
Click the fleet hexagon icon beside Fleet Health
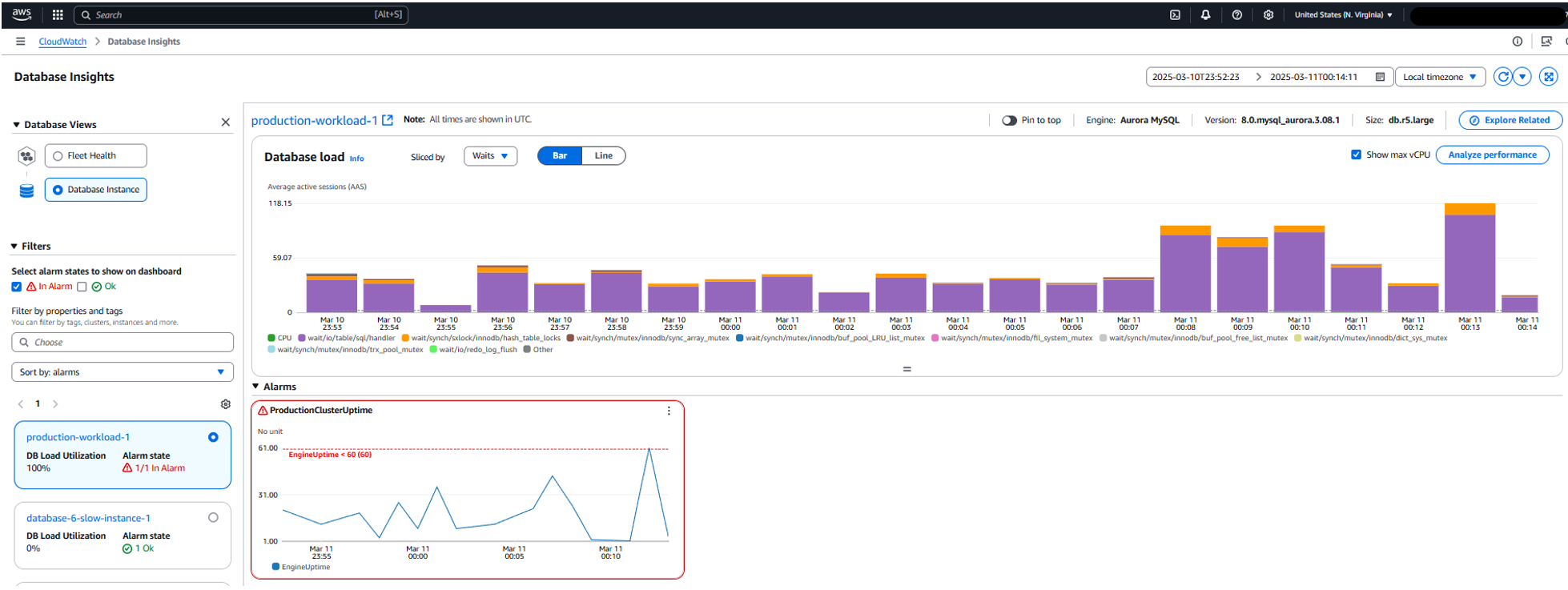pos(26,156)
